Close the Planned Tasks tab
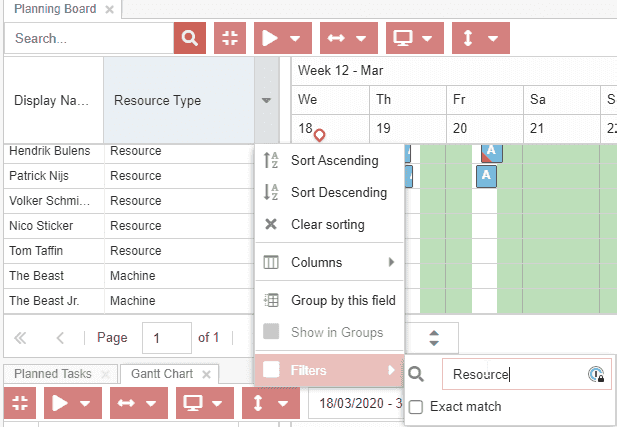617x427 pixels. click(x=105, y=375)
